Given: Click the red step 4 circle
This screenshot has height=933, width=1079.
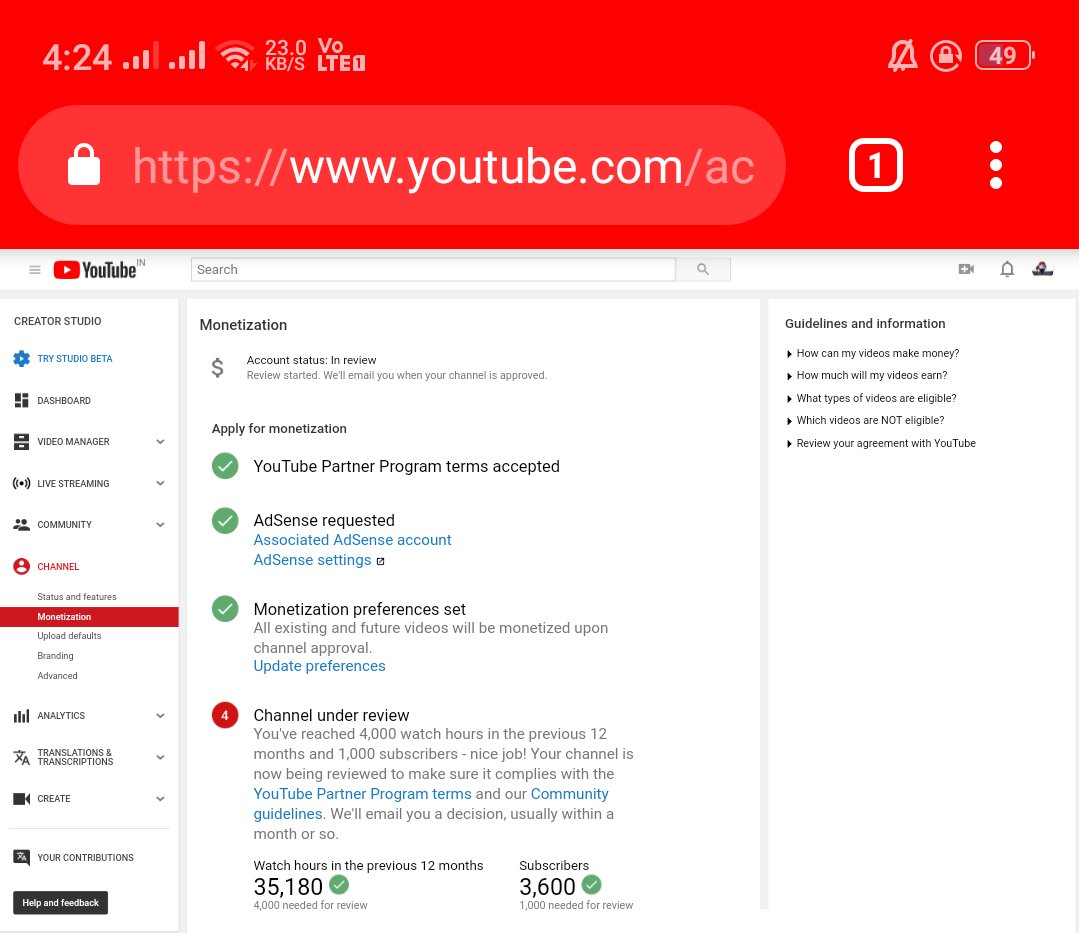Looking at the screenshot, I should tap(225, 716).
